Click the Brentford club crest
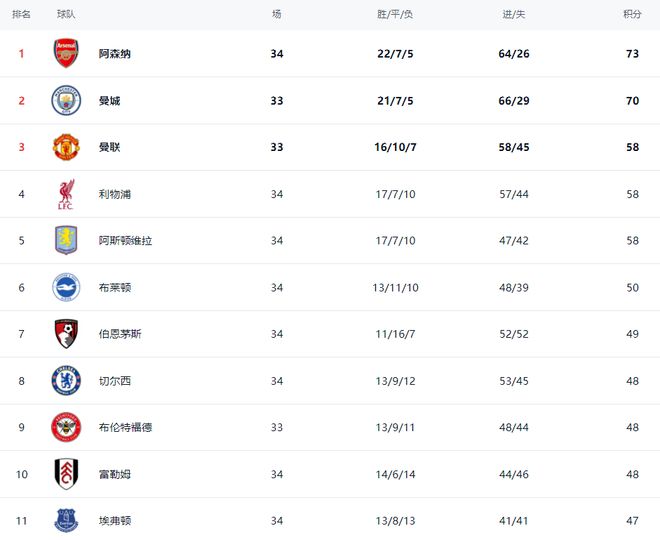660x540 pixels. 66,427
